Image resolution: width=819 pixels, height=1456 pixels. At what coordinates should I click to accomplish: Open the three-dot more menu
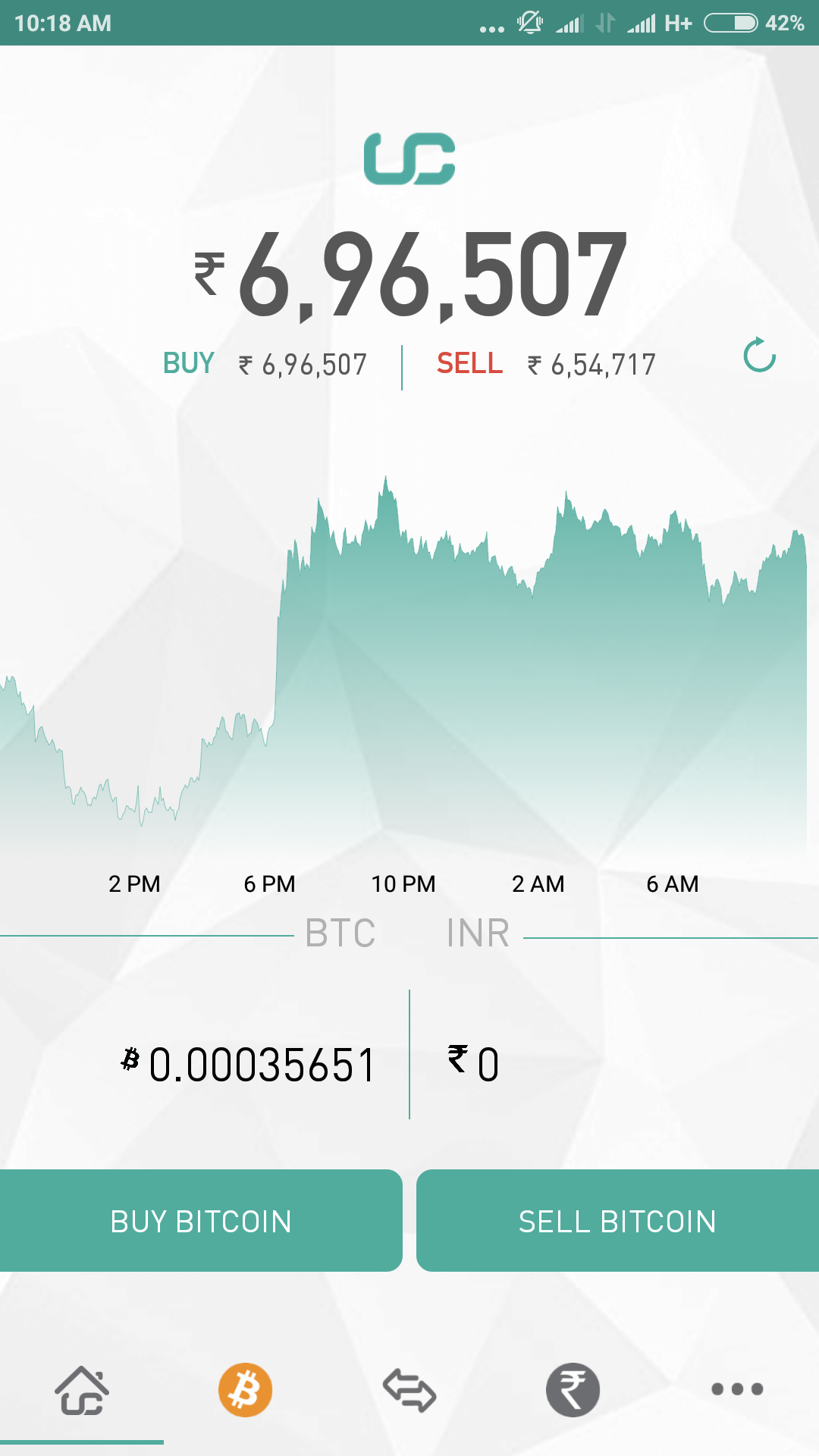pos(737,1389)
